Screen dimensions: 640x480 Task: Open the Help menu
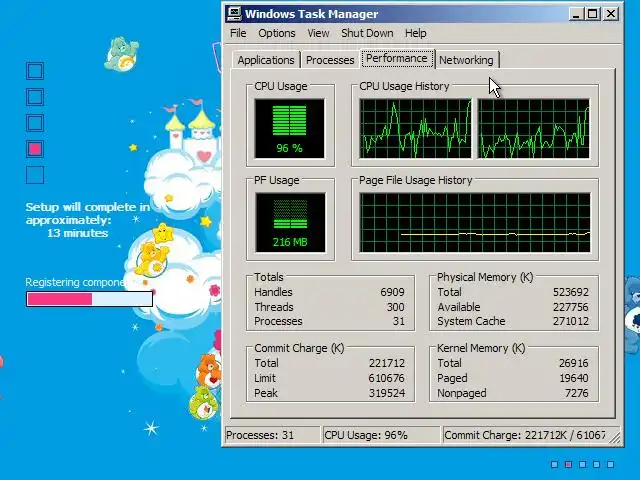pyautogui.click(x=416, y=33)
